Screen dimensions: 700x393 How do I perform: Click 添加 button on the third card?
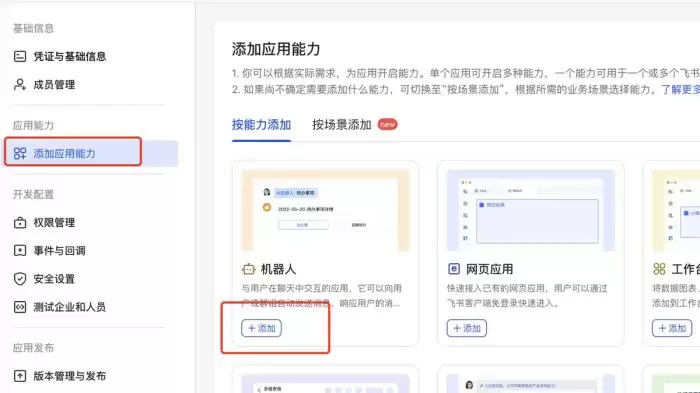672,328
